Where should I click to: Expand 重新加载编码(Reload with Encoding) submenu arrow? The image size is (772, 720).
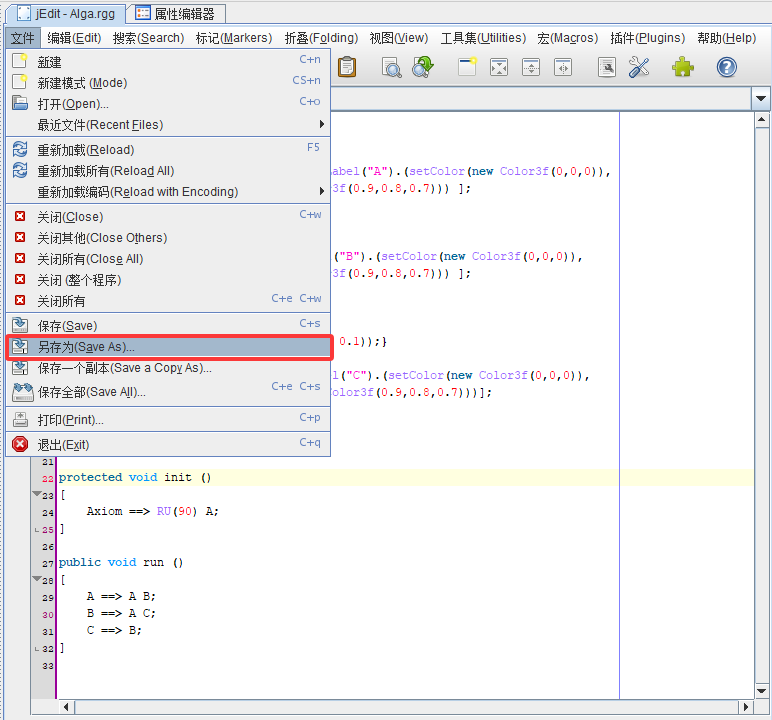[322, 191]
